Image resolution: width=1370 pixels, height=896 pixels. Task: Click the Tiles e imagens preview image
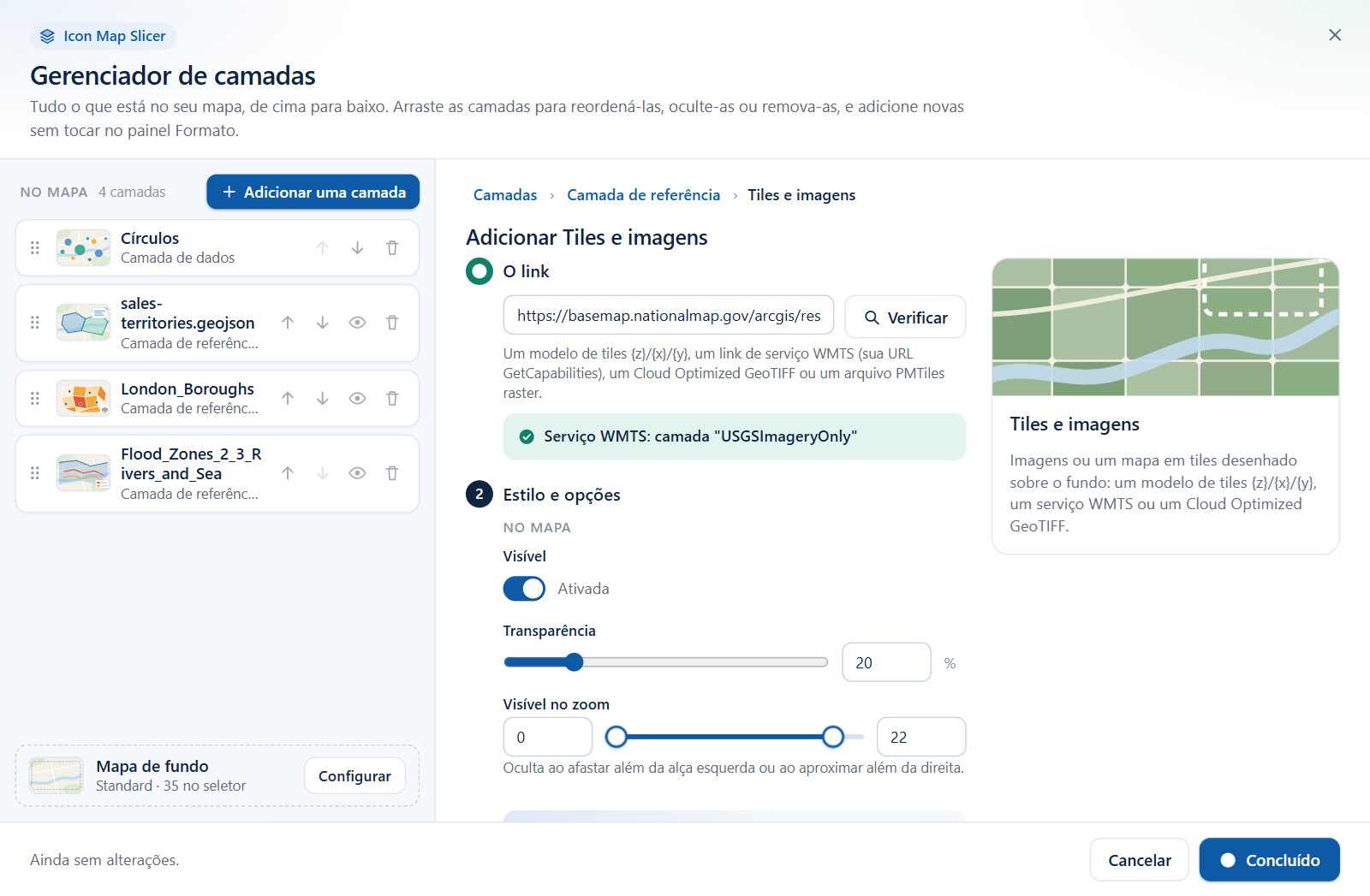[1165, 327]
